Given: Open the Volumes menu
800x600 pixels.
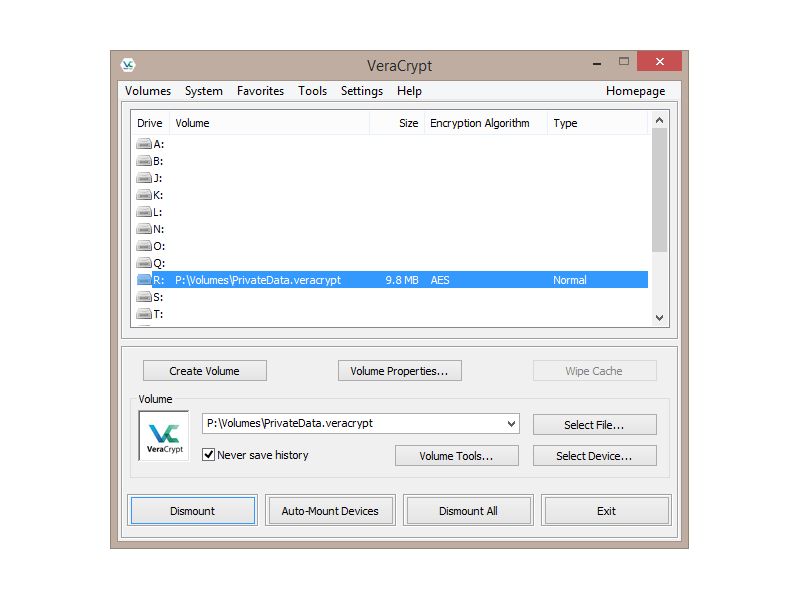Looking at the screenshot, I should coord(148,91).
